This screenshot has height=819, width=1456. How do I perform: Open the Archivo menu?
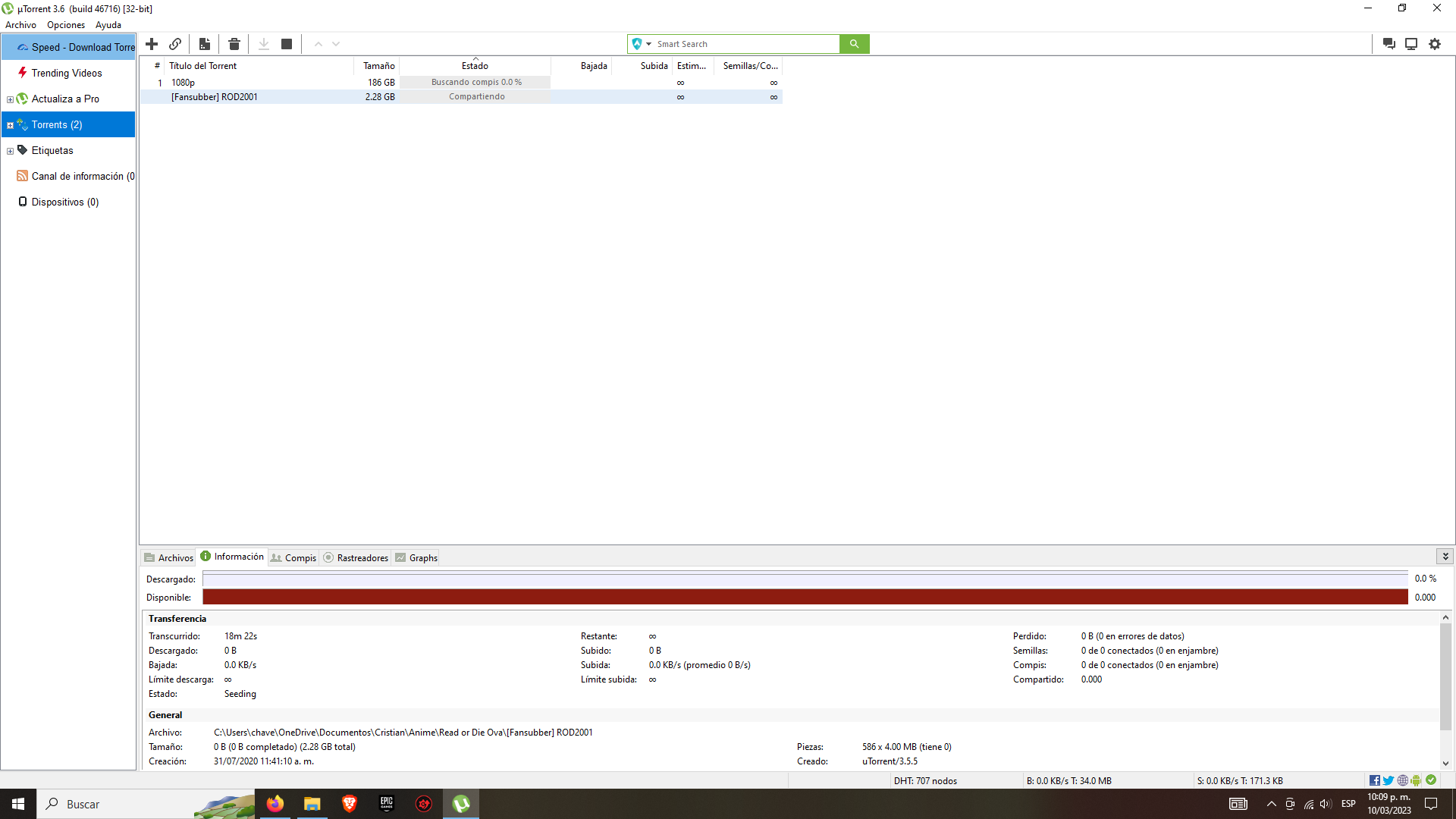[20, 25]
